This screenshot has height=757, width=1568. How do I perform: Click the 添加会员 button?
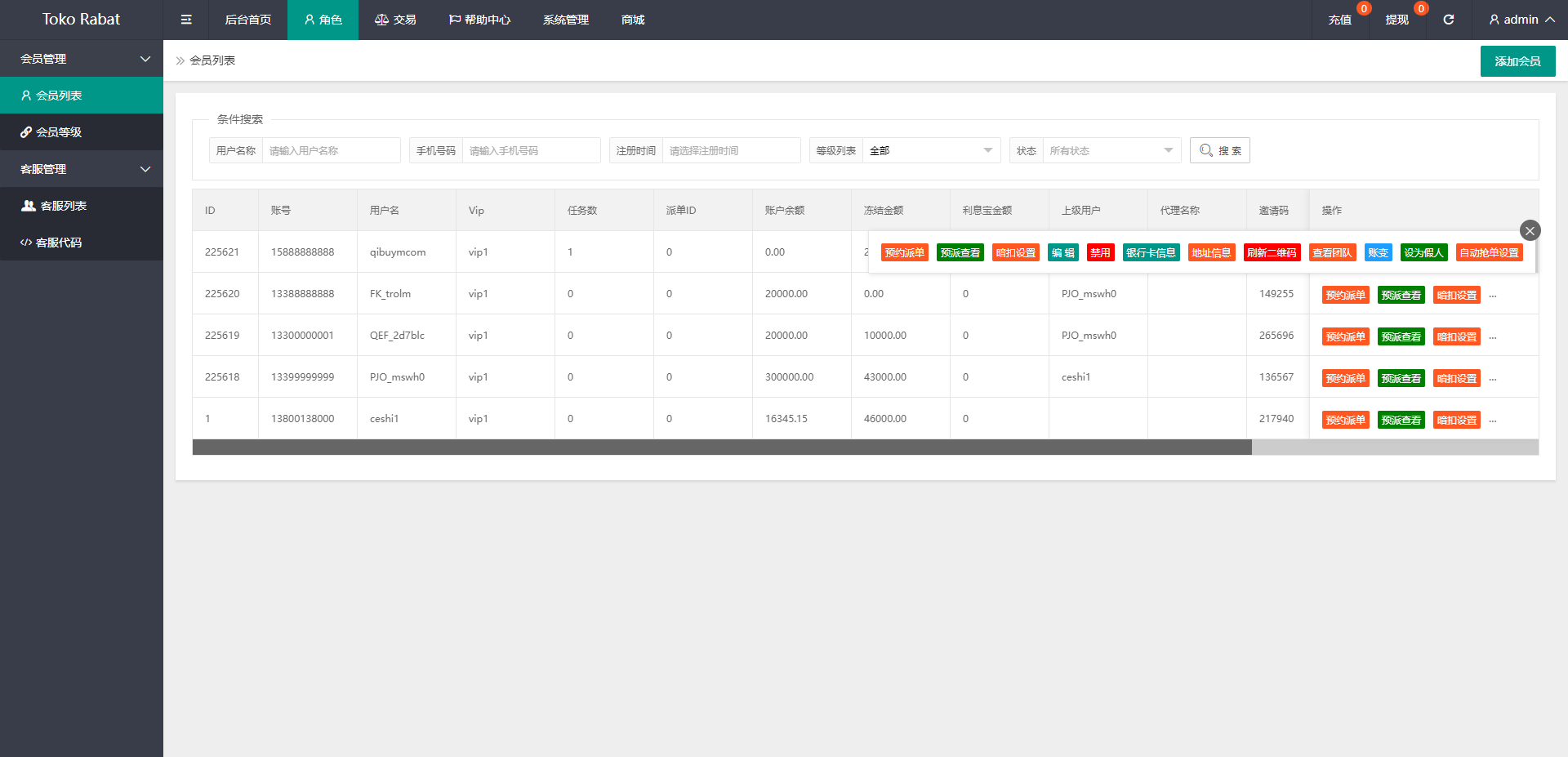(1517, 61)
